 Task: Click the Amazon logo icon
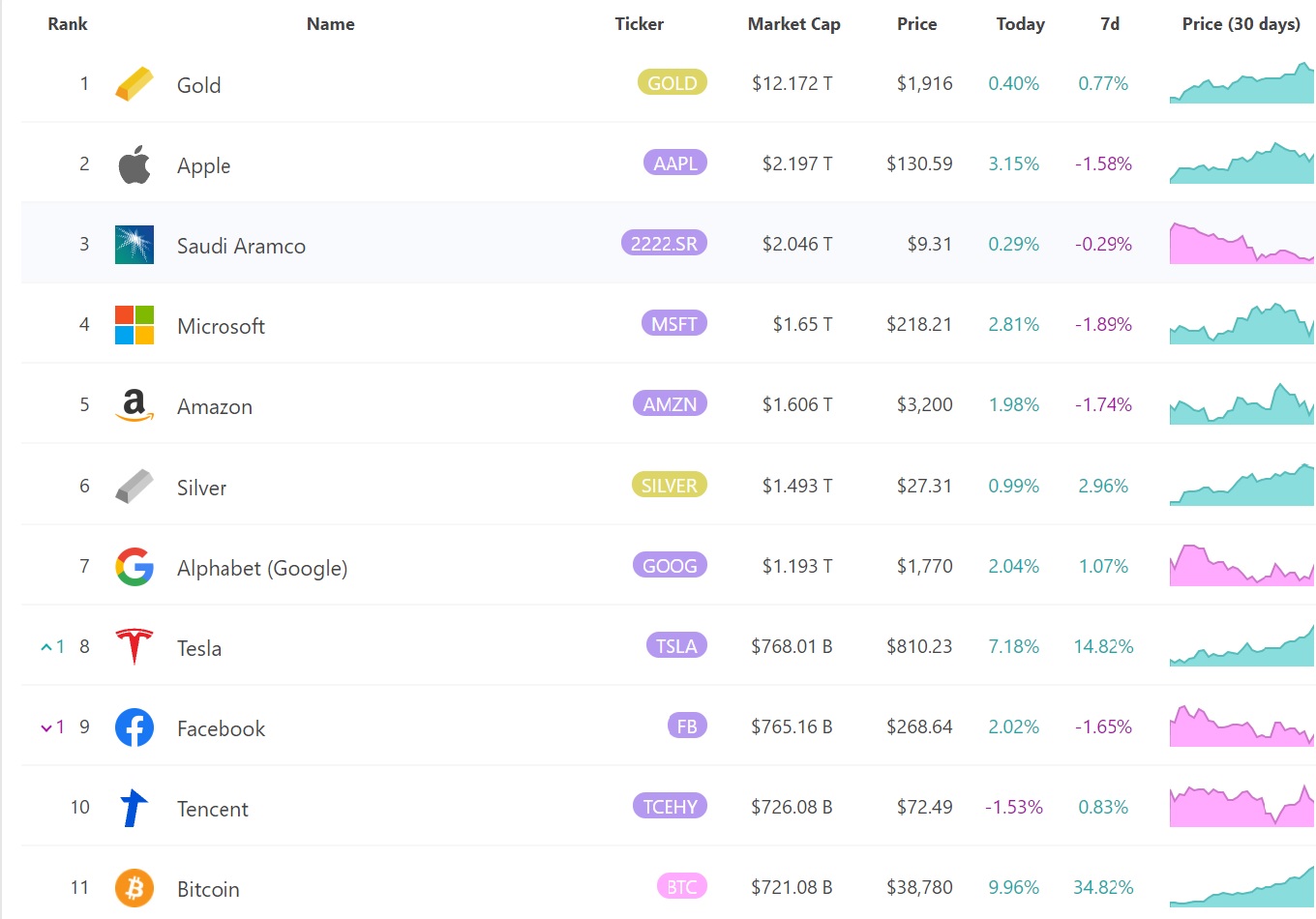pos(135,405)
